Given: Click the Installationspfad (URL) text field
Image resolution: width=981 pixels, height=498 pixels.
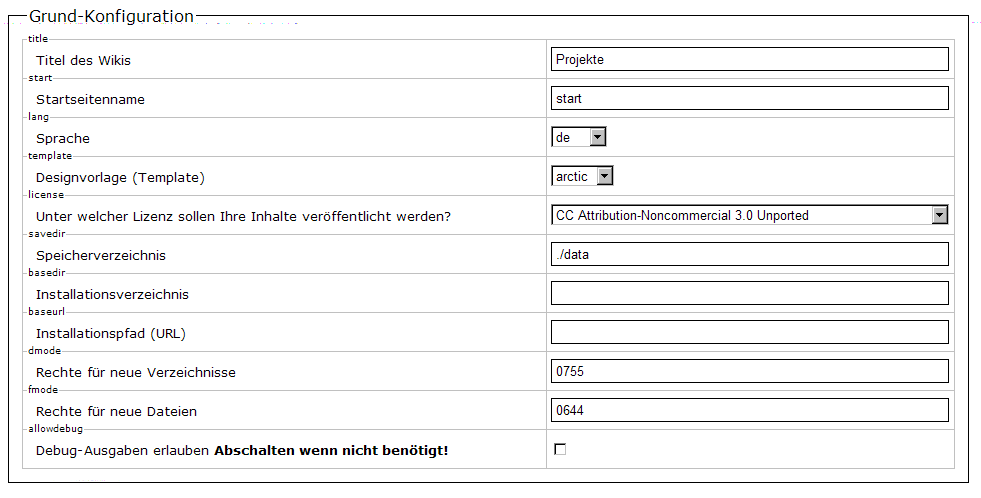Looking at the screenshot, I should (749, 332).
